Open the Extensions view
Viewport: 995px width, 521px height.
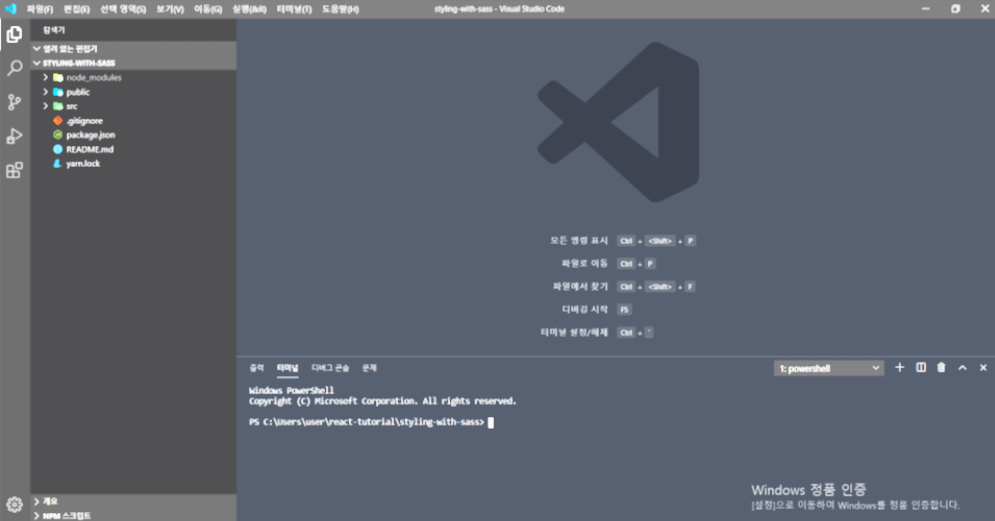point(14,170)
